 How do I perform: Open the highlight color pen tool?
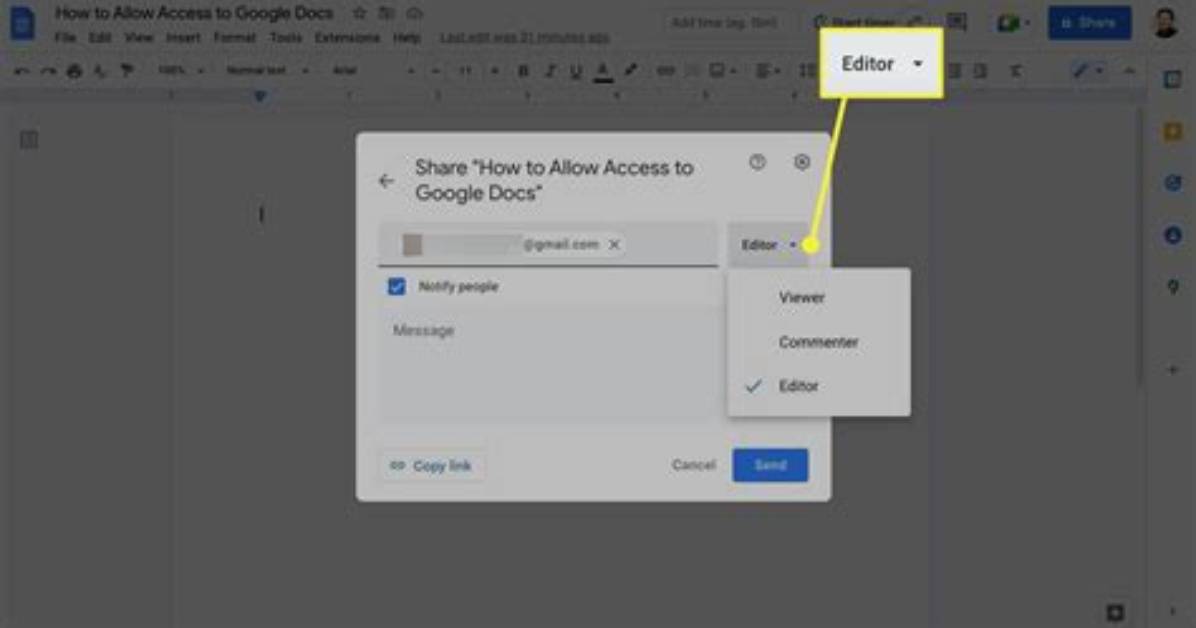pyautogui.click(x=631, y=70)
